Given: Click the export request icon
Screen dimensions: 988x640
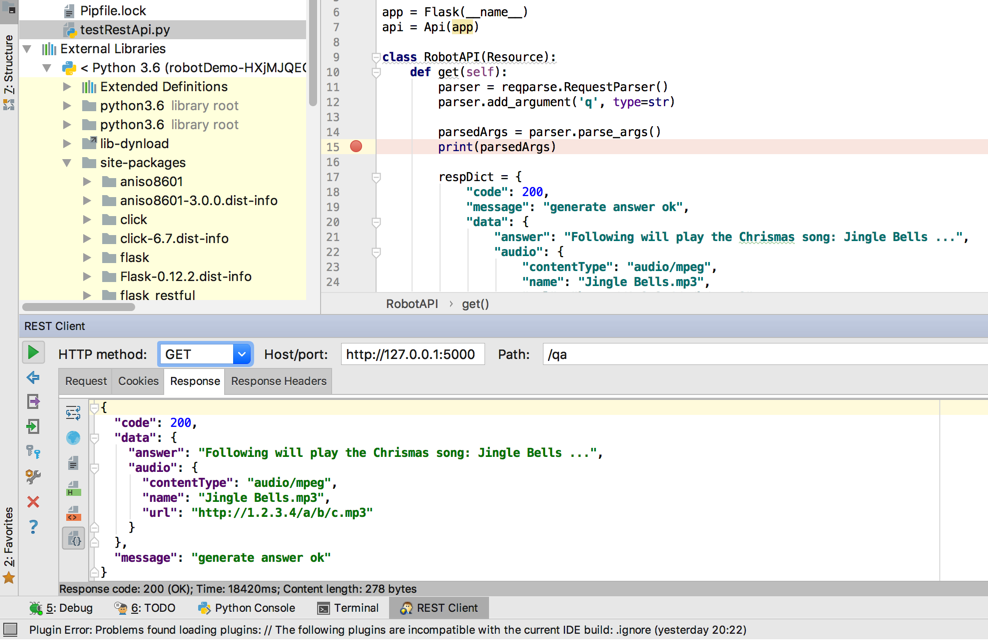Looking at the screenshot, I should 33,402.
